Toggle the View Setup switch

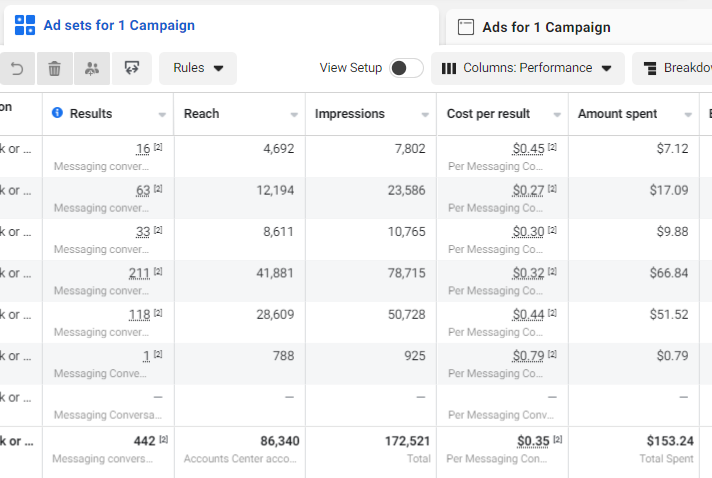tap(406, 68)
